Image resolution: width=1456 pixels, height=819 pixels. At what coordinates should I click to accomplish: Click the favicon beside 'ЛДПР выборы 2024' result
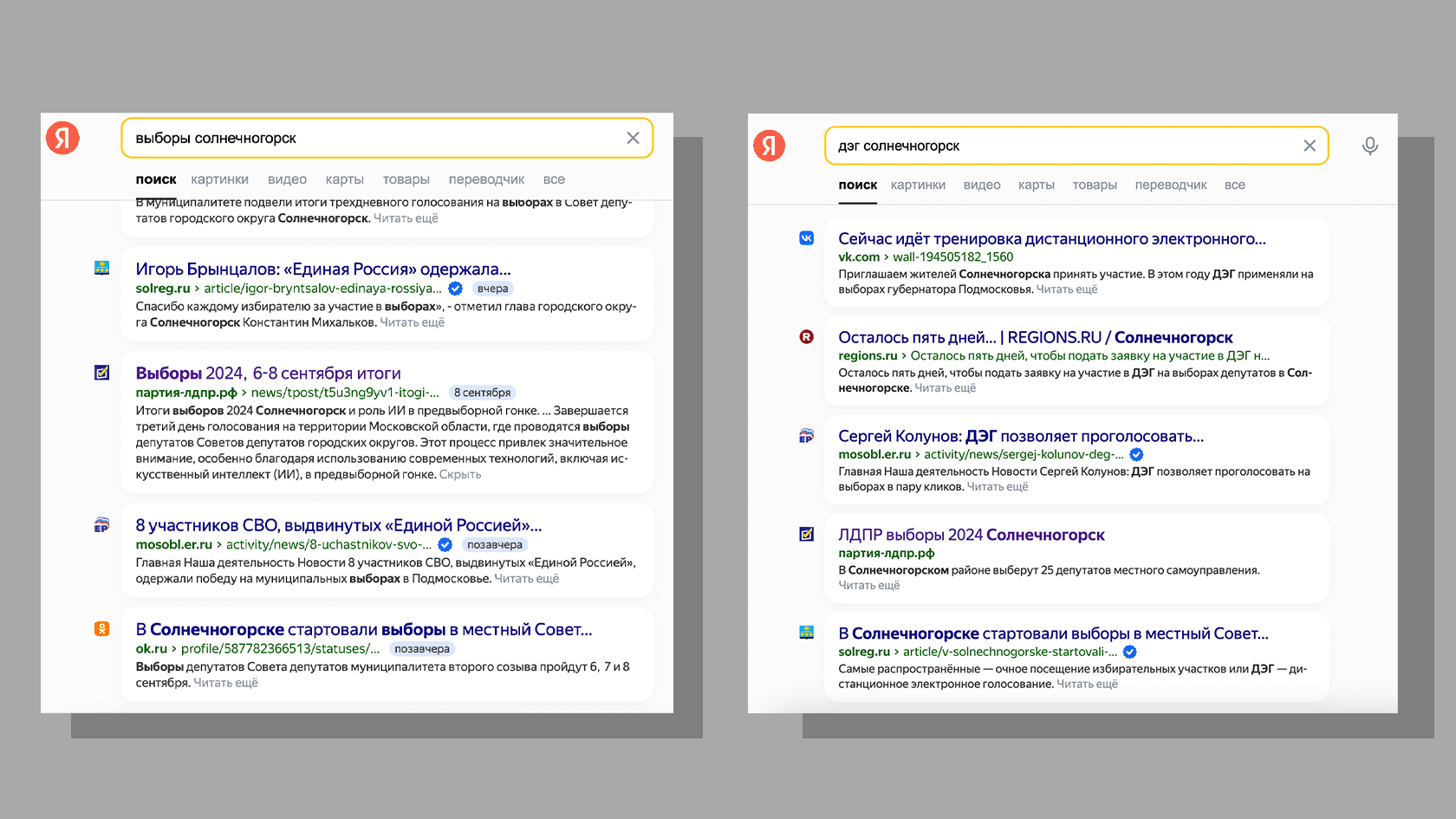pos(807,535)
